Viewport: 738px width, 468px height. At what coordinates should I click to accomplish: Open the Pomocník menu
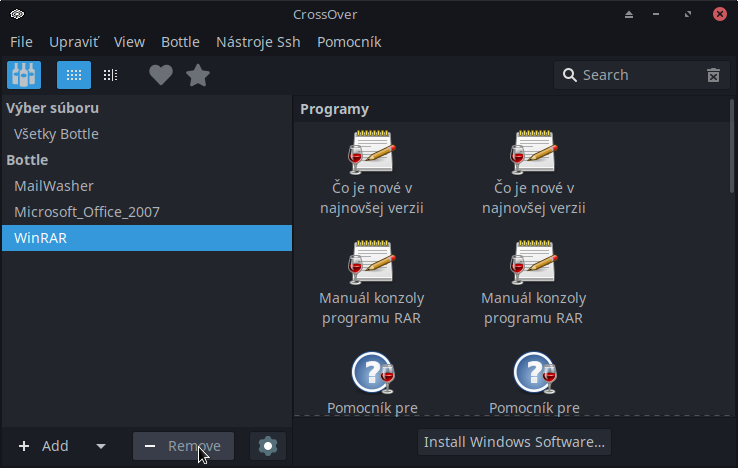pos(349,42)
